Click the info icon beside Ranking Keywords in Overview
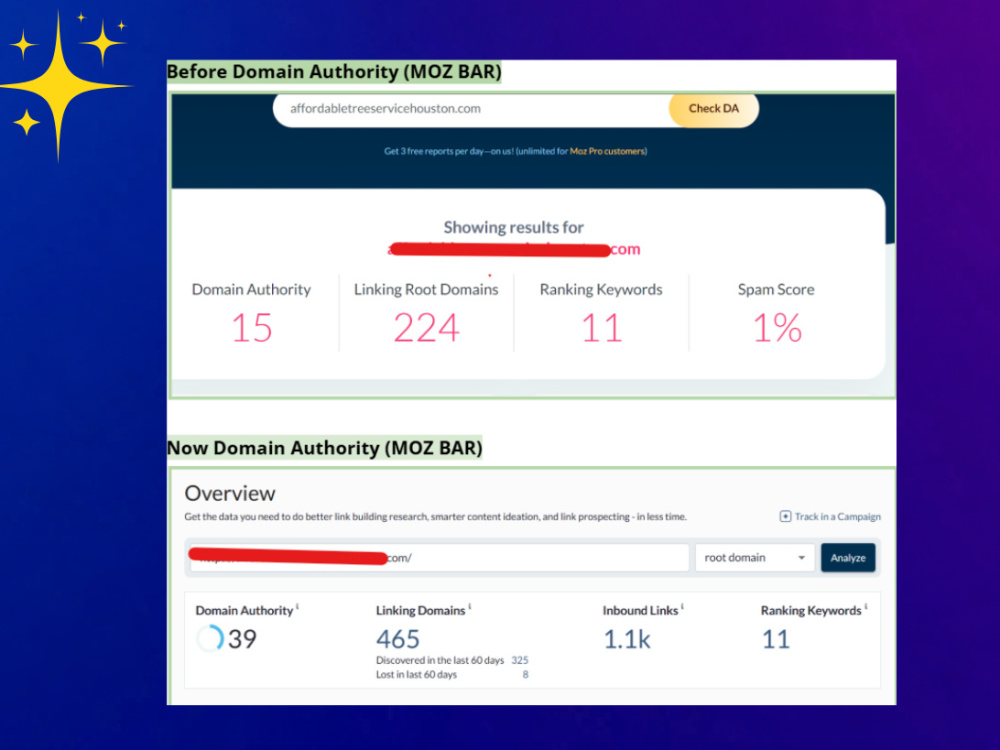This screenshot has width=1000, height=750. click(866, 607)
